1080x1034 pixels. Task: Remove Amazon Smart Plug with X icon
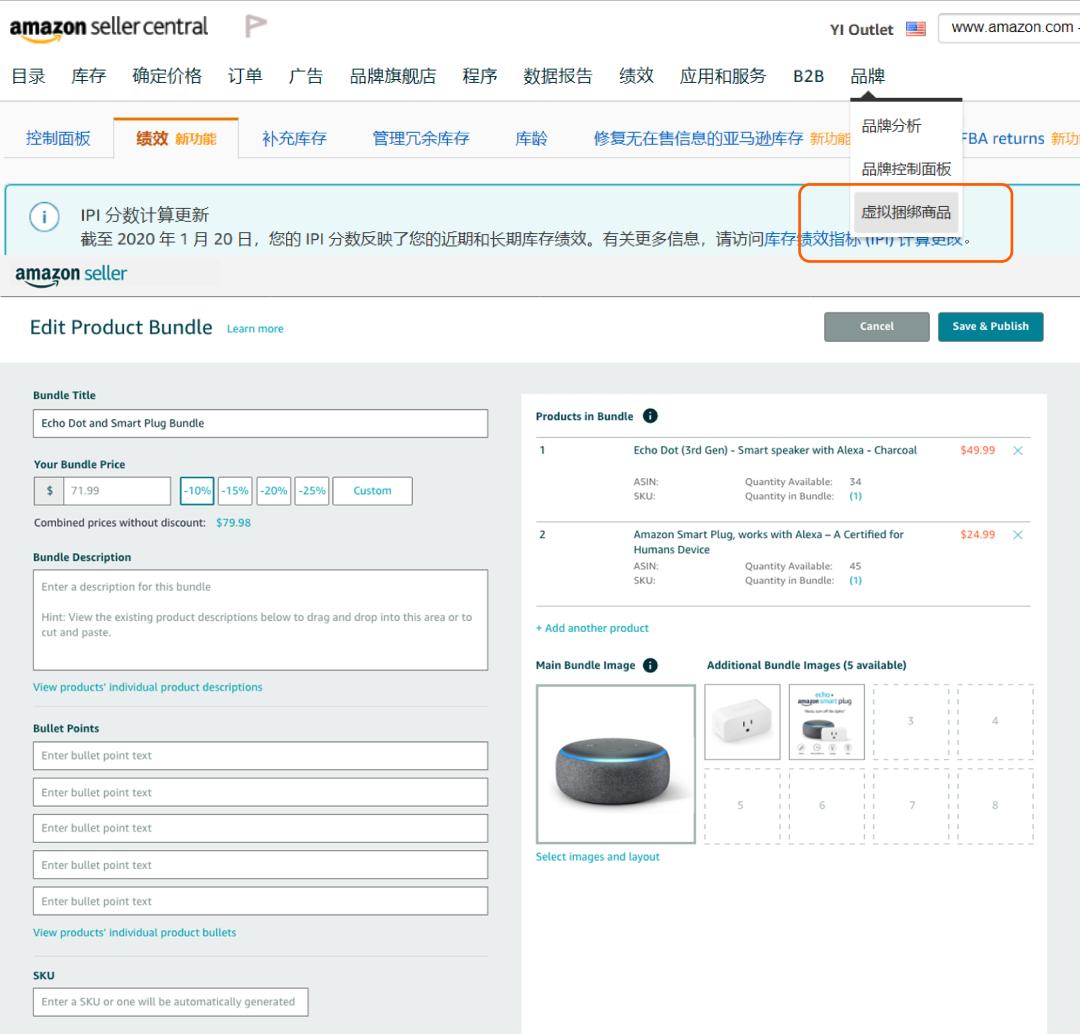pos(1017,535)
